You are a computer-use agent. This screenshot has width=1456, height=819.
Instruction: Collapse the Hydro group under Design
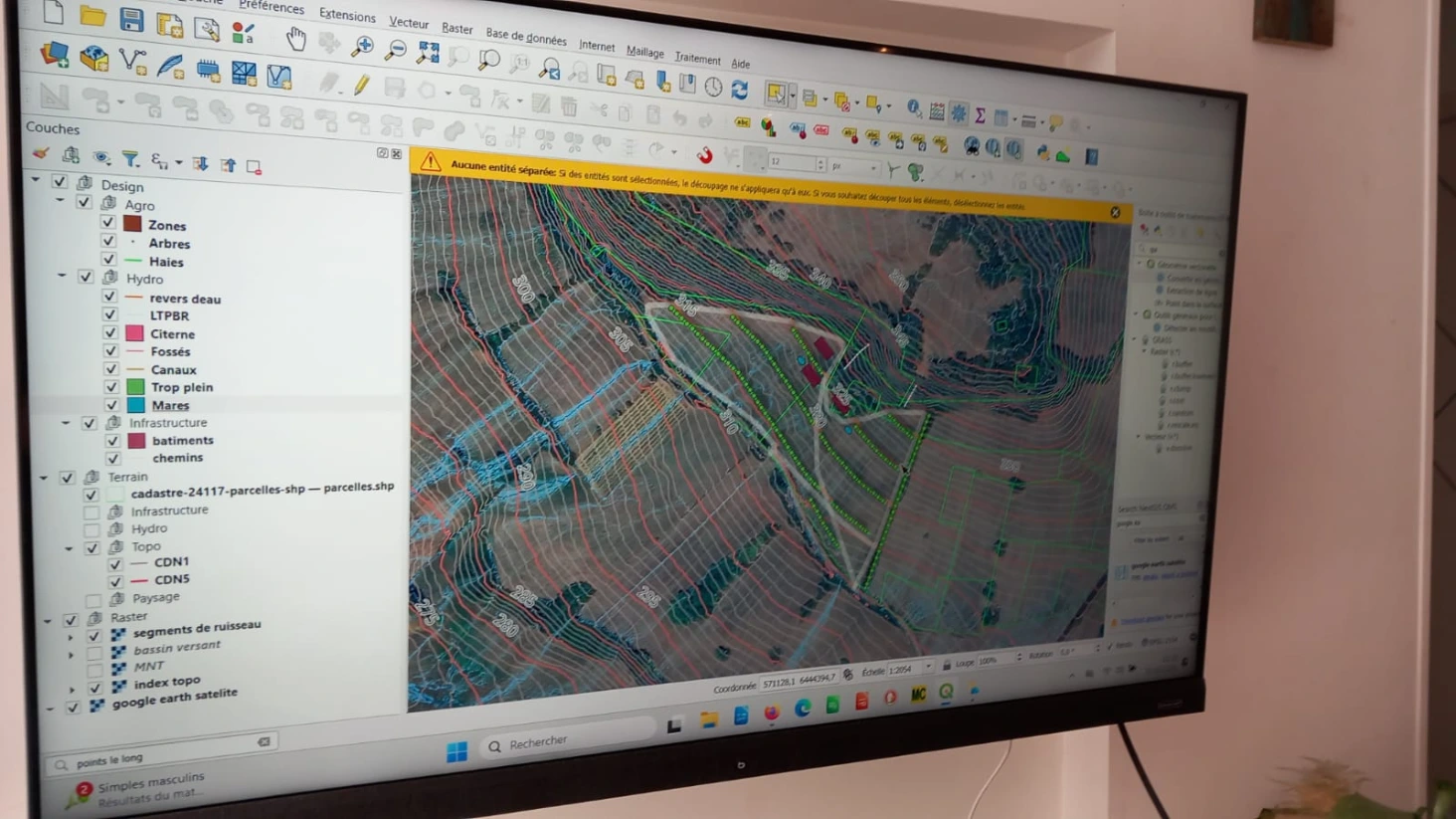point(62,276)
